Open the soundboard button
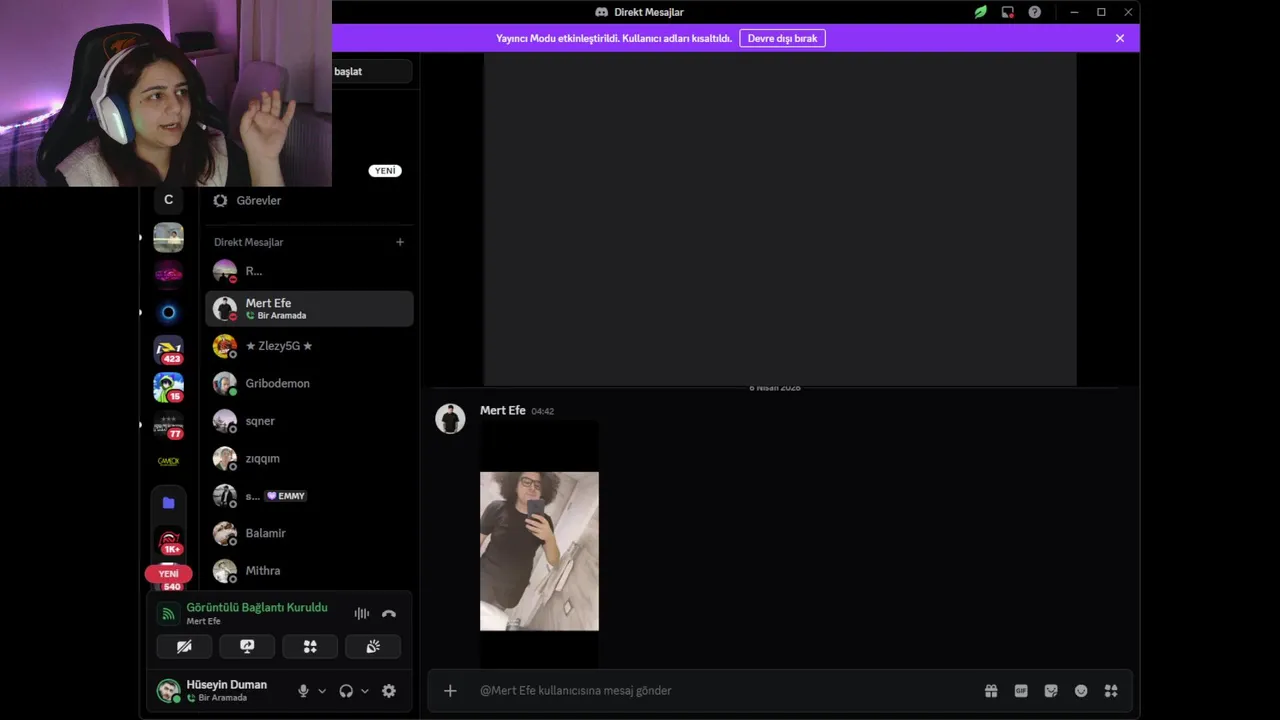Viewport: 1280px width, 720px height. click(373, 647)
